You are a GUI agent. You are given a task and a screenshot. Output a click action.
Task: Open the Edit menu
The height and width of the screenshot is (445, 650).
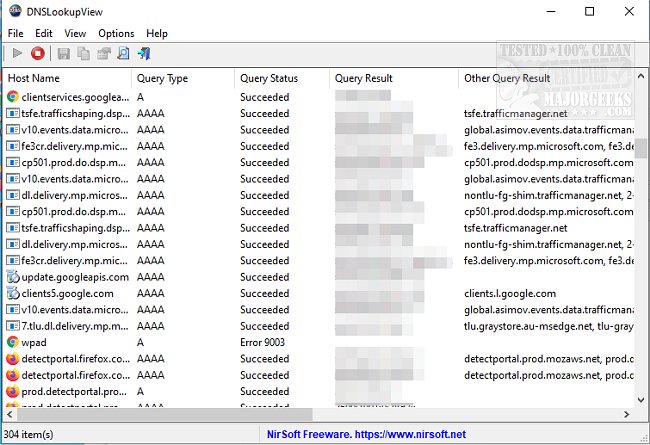[x=44, y=33]
